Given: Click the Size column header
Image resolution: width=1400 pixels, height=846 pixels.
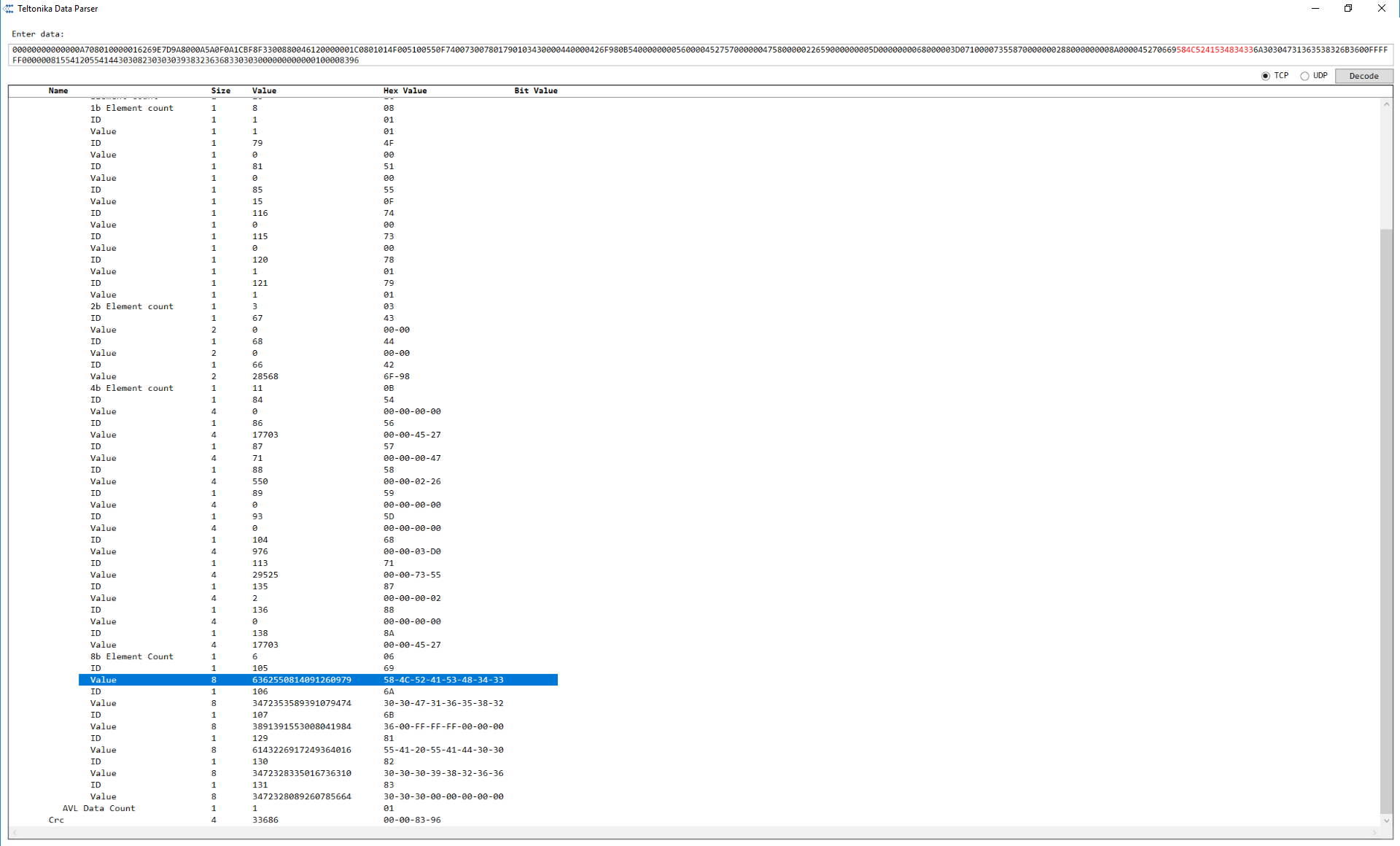Looking at the screenshot, I should (x=221, y=90).
